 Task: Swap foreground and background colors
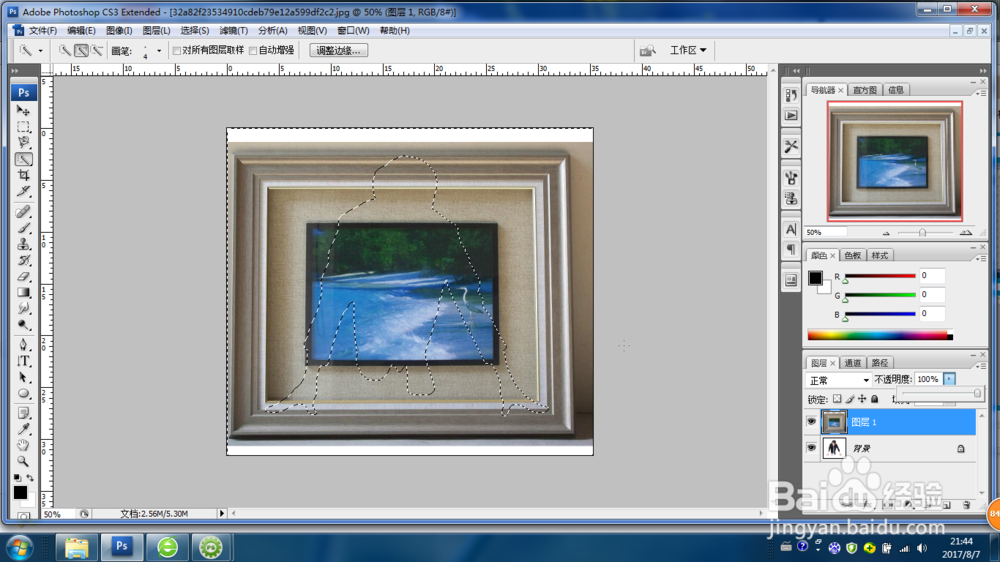tap(30, 478)
